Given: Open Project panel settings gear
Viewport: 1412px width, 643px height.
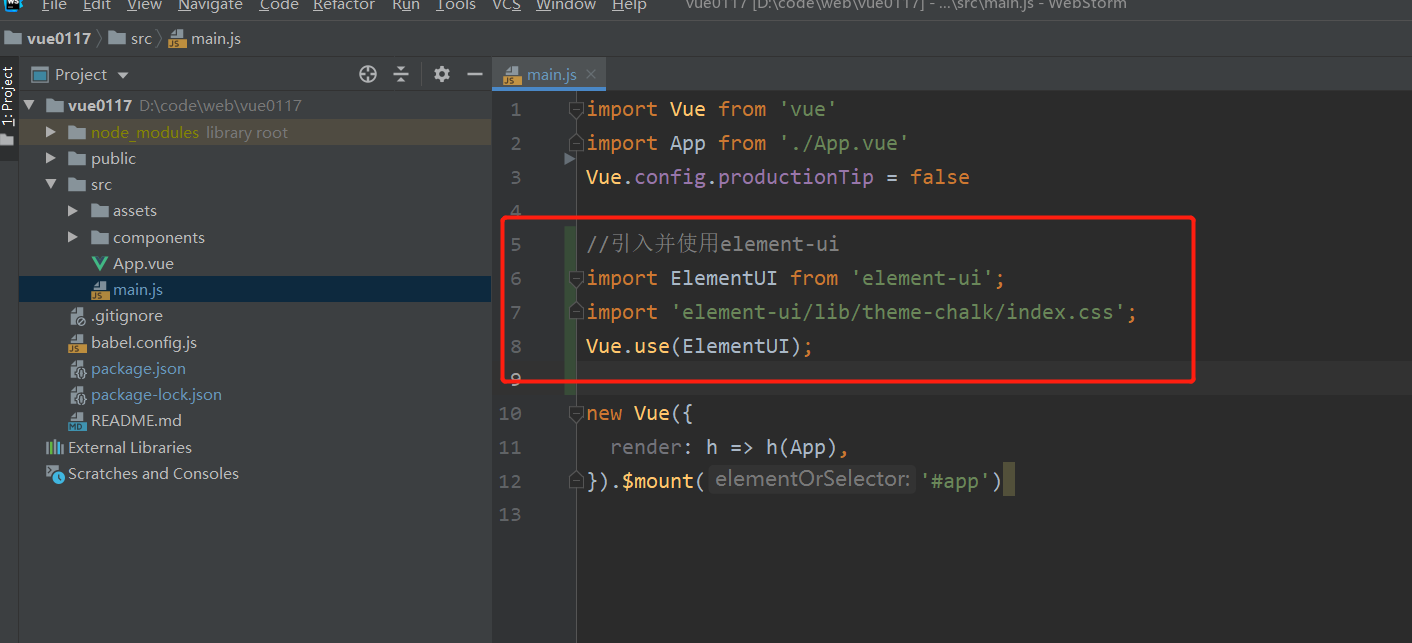Looking at the screenshot, I should [442, 74].
